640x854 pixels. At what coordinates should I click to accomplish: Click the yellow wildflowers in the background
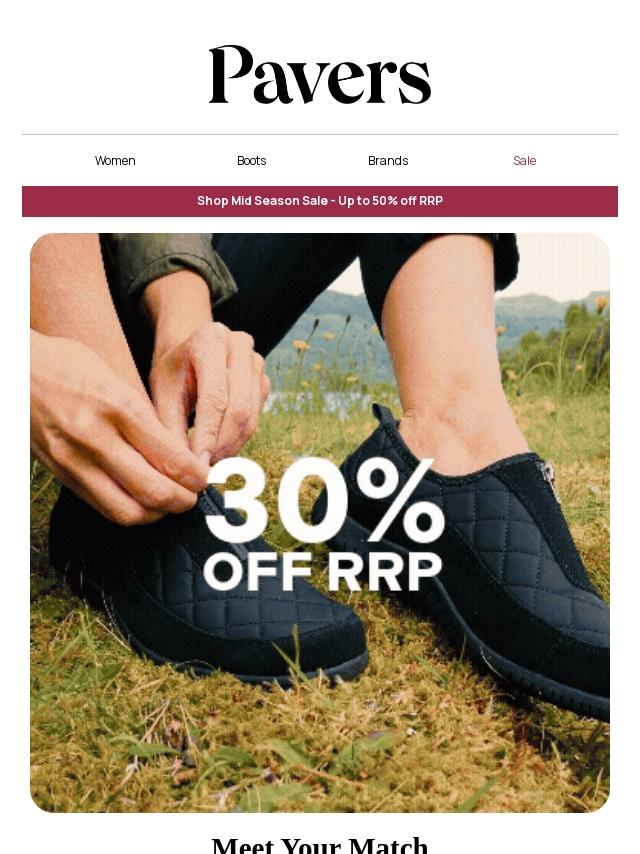tap(301, 345)
